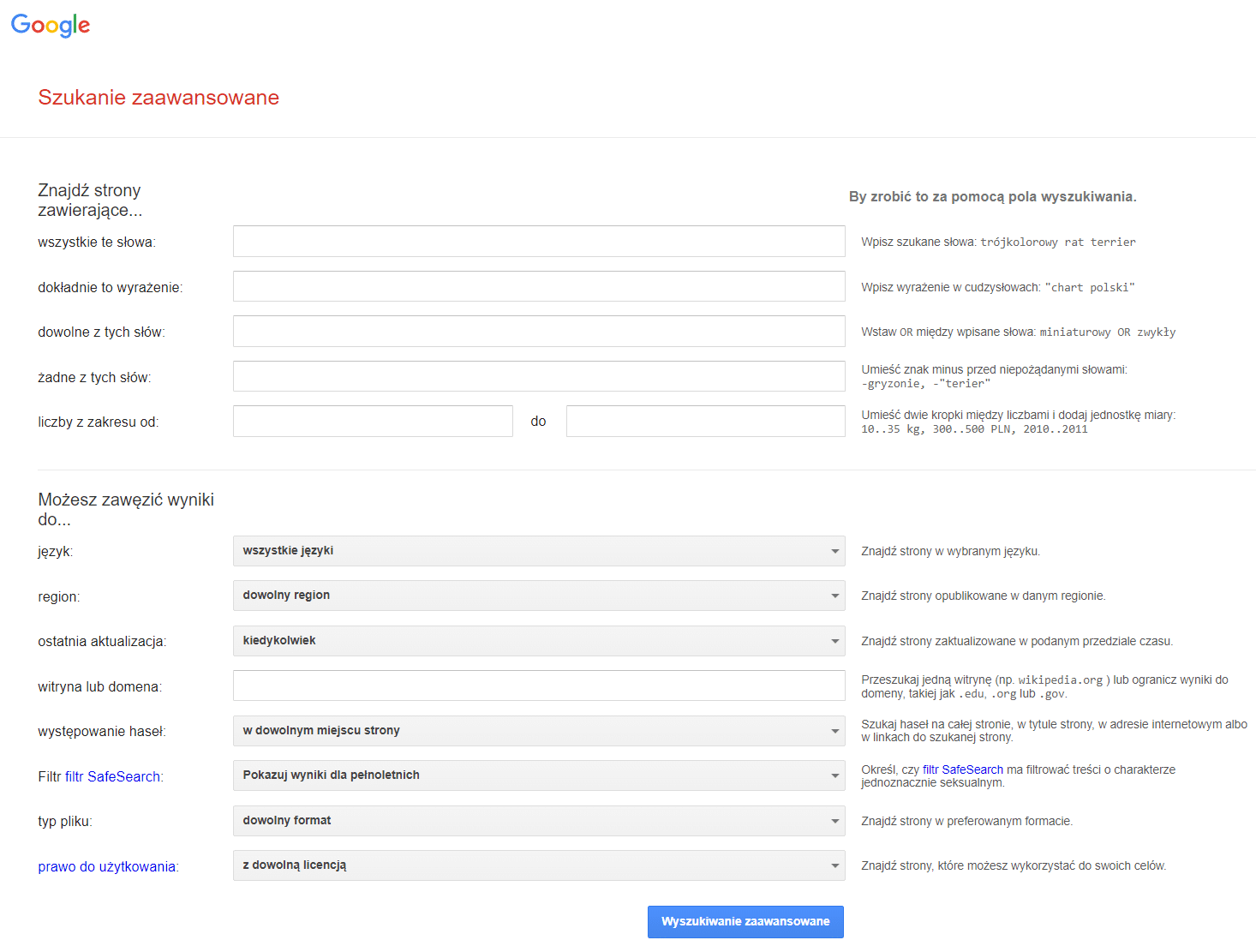Click the 'Szukanie zaawansowane' page heading

tap(158, 97)
